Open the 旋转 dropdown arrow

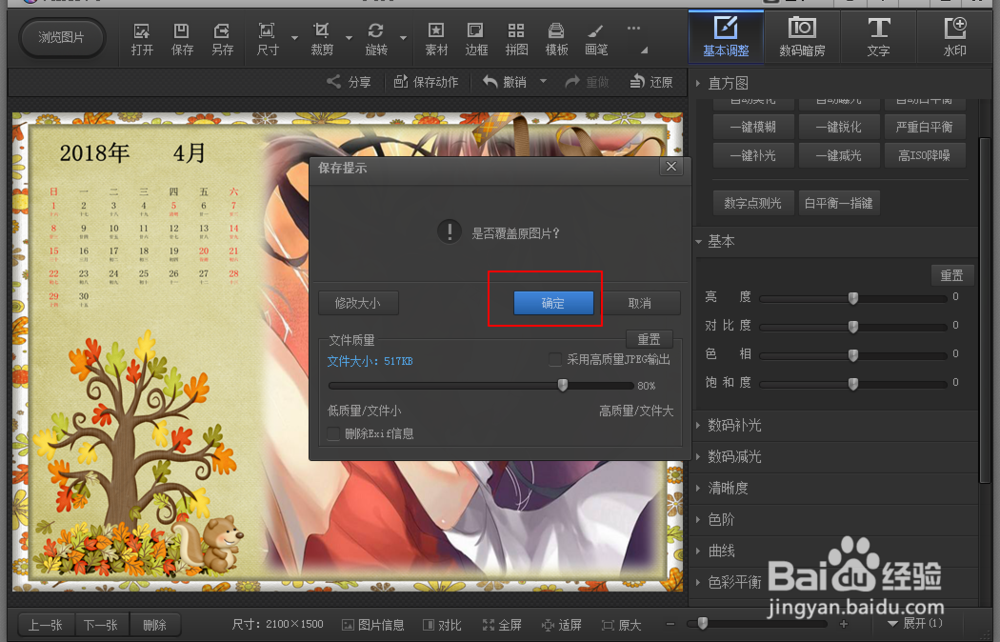click(403, 38)
